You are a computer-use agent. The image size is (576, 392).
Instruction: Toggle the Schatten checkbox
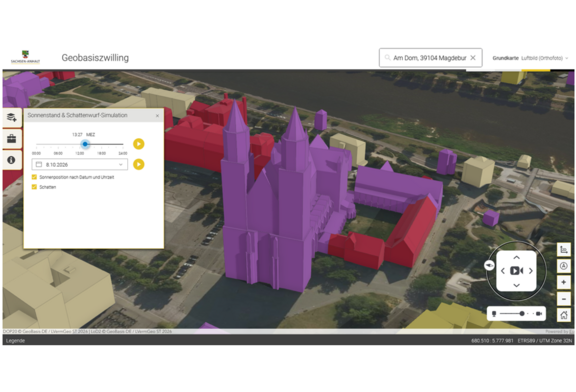(35, 187)
